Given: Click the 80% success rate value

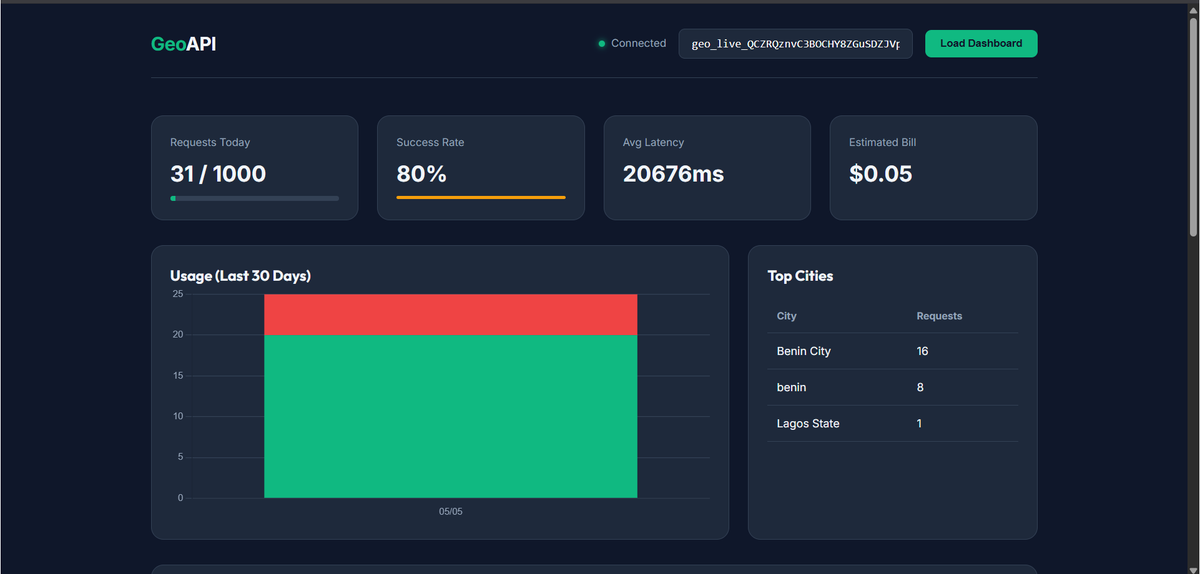Looking at the screenshot, I should tap(421, 174).
